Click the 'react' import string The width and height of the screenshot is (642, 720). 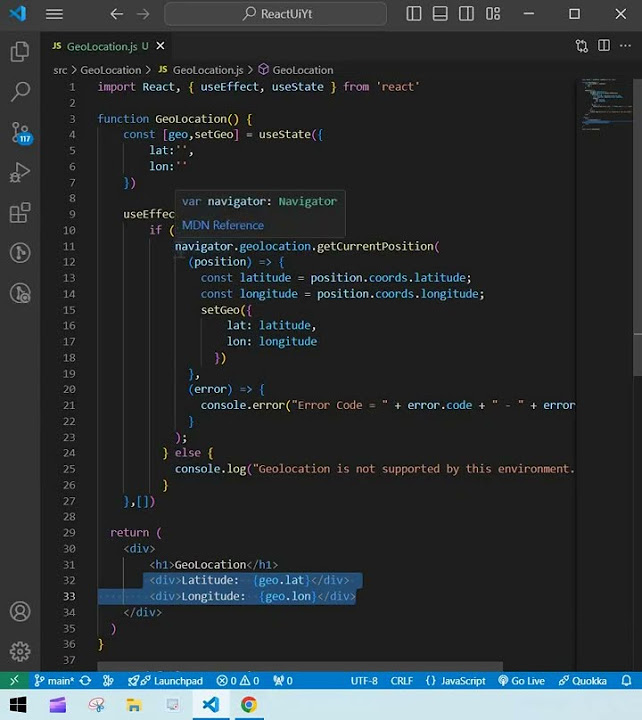(398, 87)
